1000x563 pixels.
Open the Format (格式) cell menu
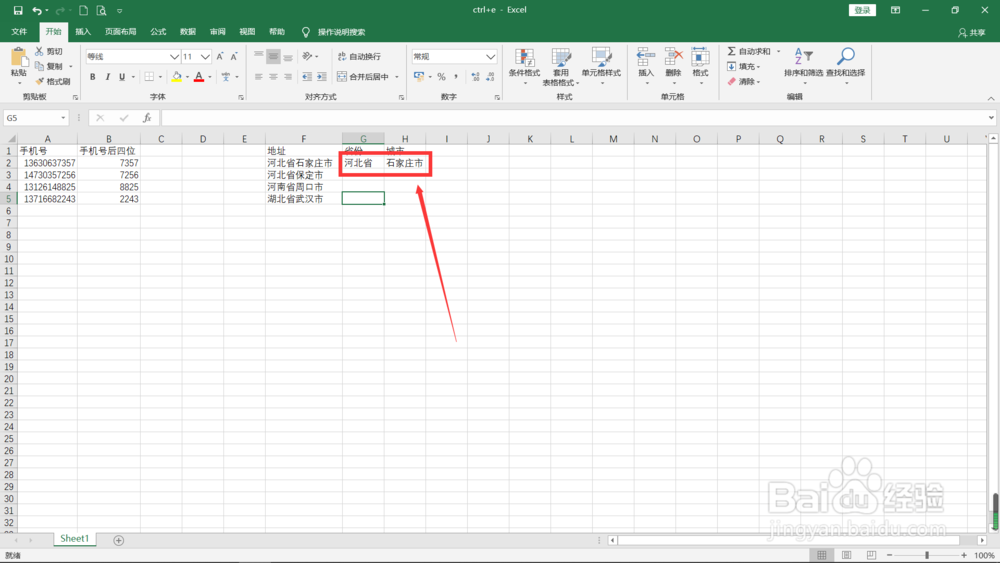coord(700,66)
